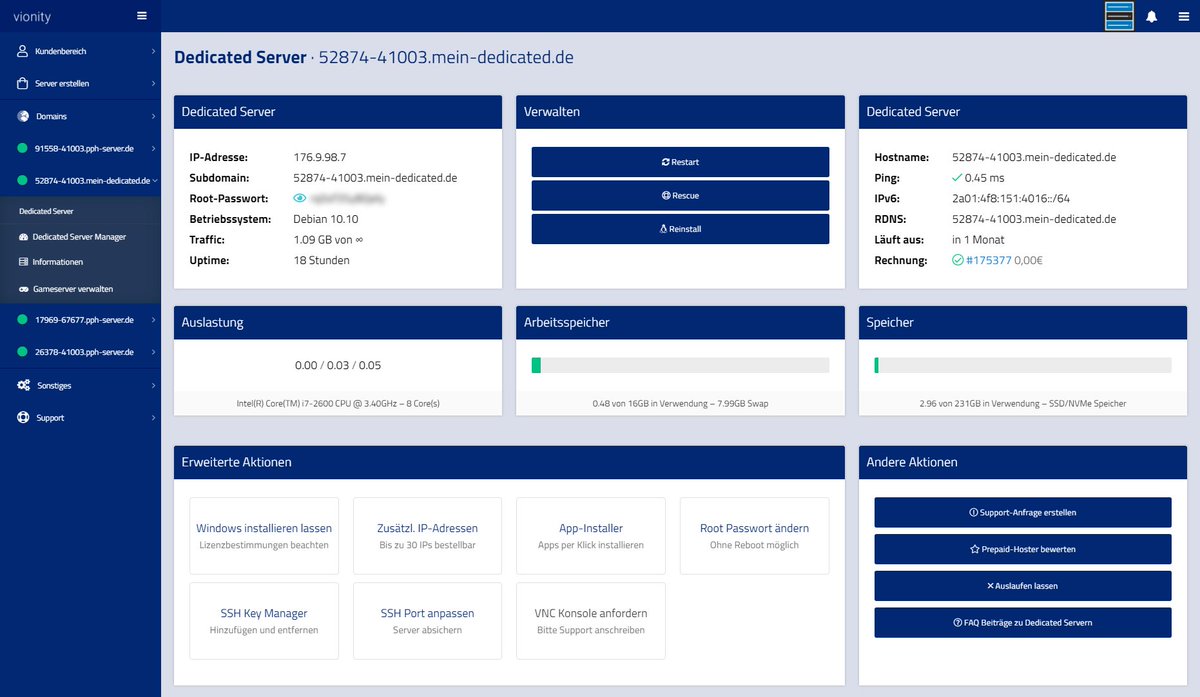Viewport: 1200px width, 697px height.
Task: Click the Dedicated Server Manager dashboard icon
Action: point(23,237)
